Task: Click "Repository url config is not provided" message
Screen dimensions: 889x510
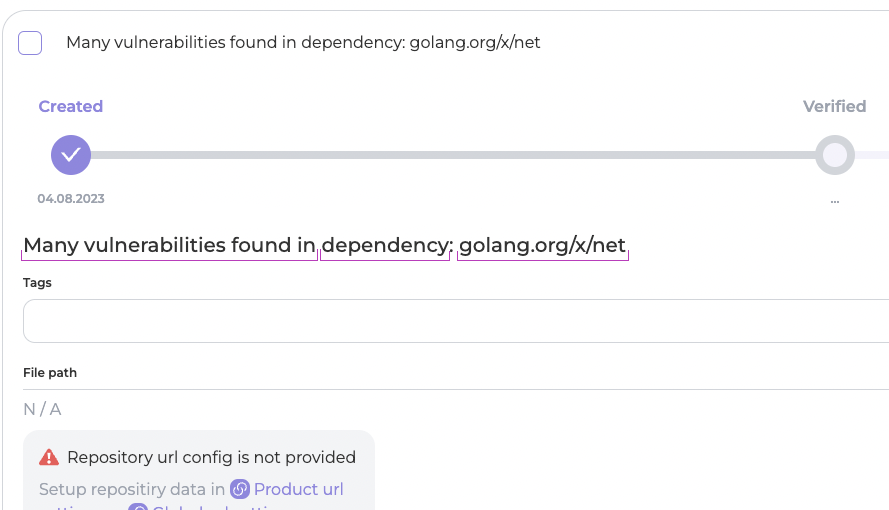Action: (x=211, y=458)
